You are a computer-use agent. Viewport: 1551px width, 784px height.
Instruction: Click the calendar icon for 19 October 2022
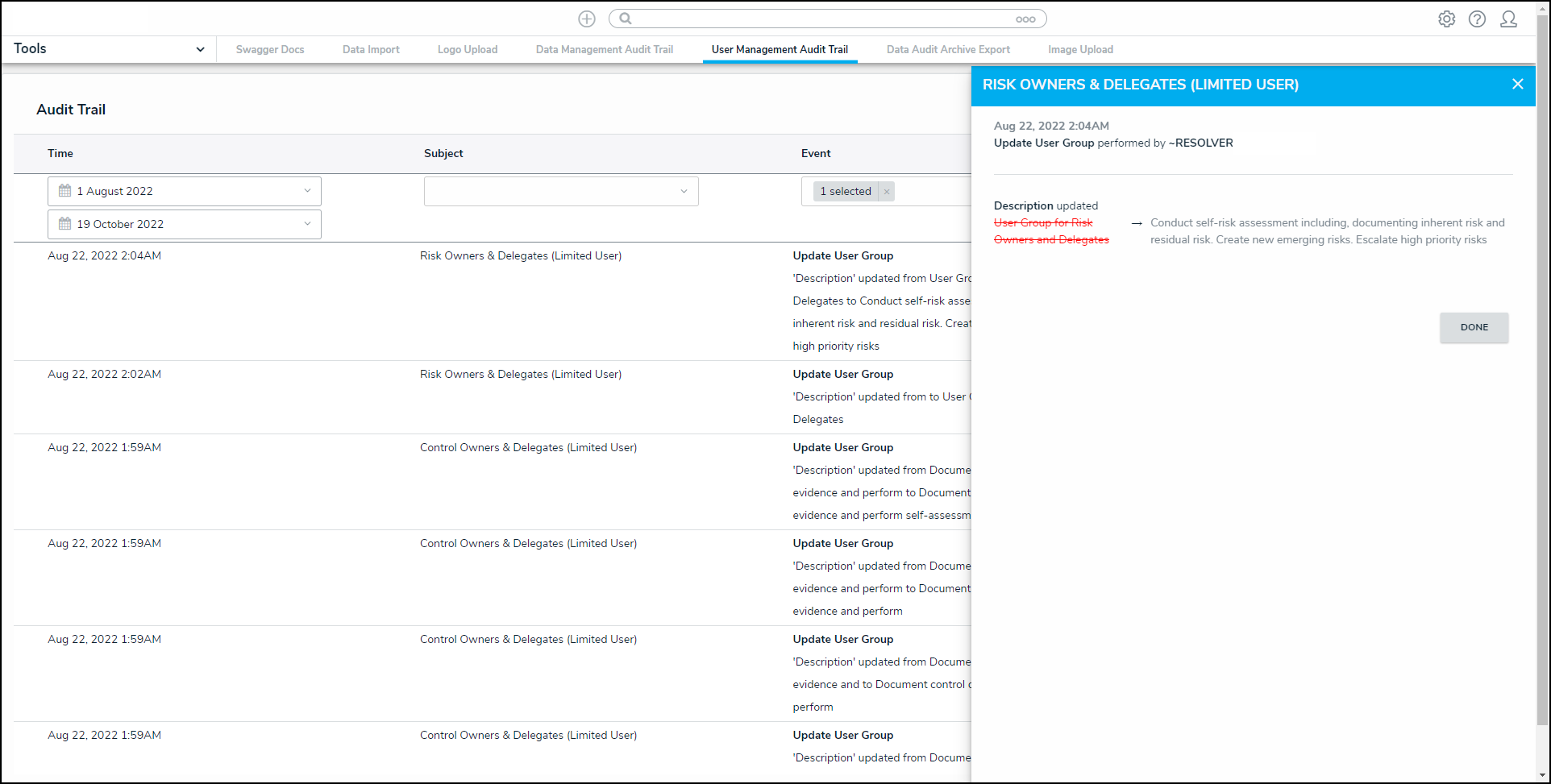(65, 224)
